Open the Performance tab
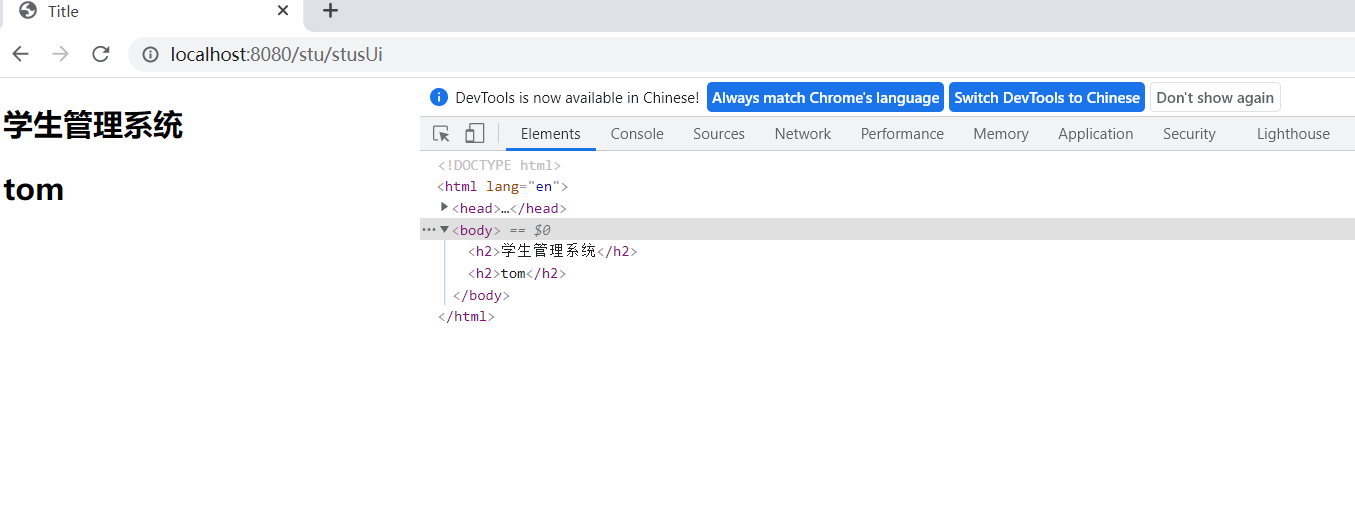Viewport: 1355px width, 529px height. pos(902,134)
